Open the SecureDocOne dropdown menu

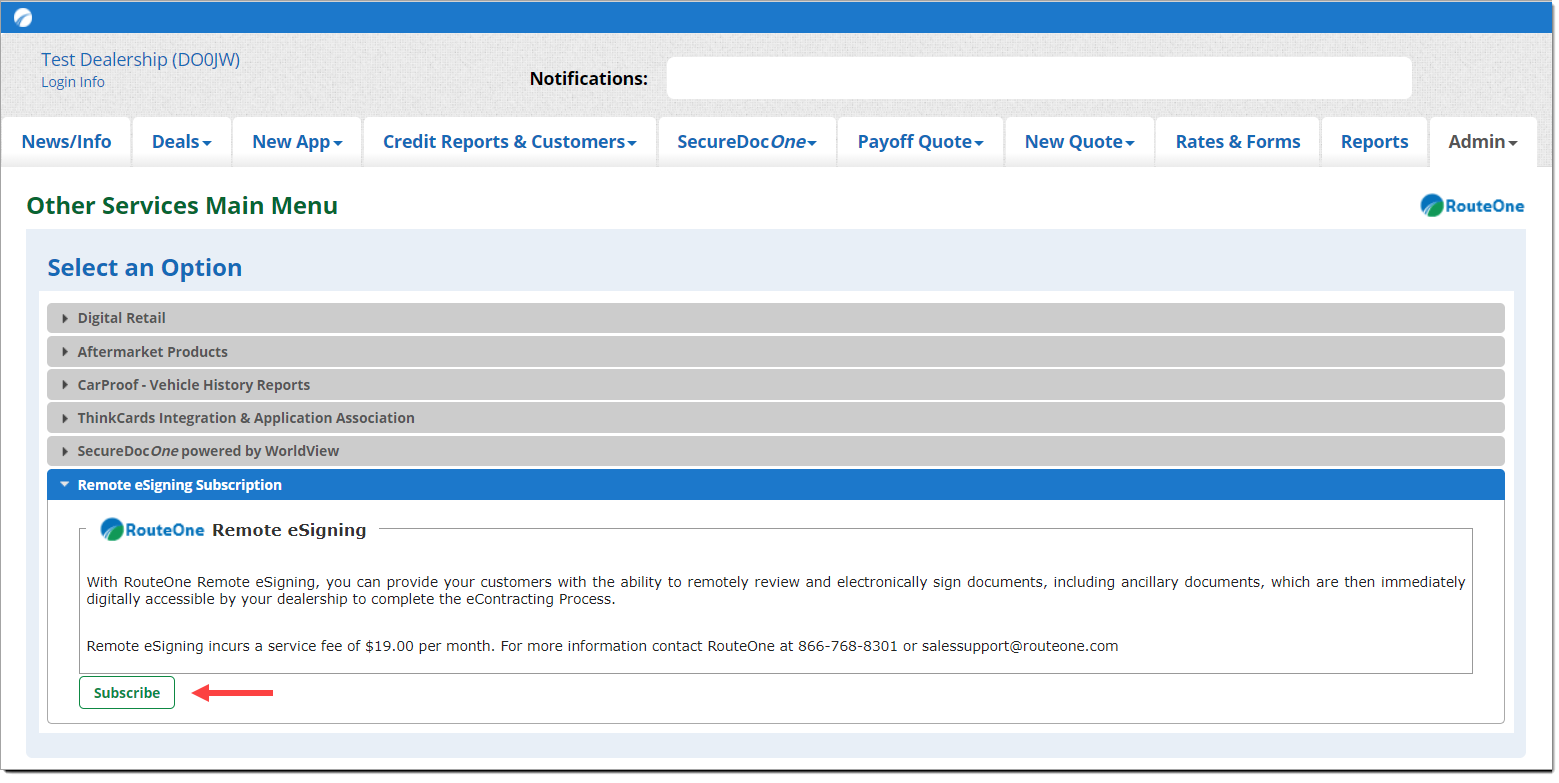pyautogui.click(x=747, y=142)
